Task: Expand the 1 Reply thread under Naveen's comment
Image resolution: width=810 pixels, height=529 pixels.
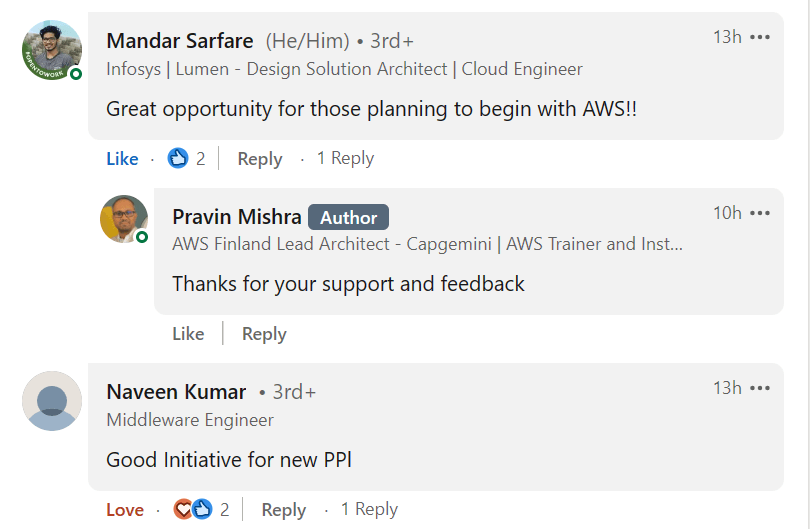Action: click(x=369, y=509)
